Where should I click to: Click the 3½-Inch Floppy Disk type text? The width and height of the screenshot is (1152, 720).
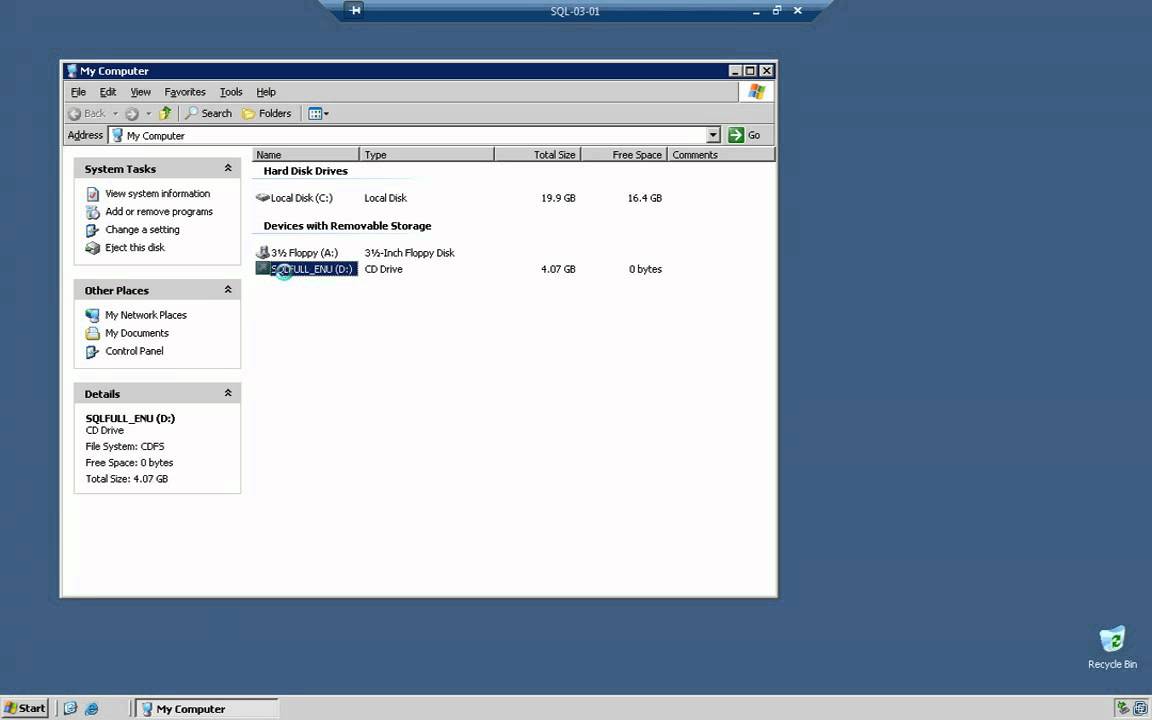point(409,253)
